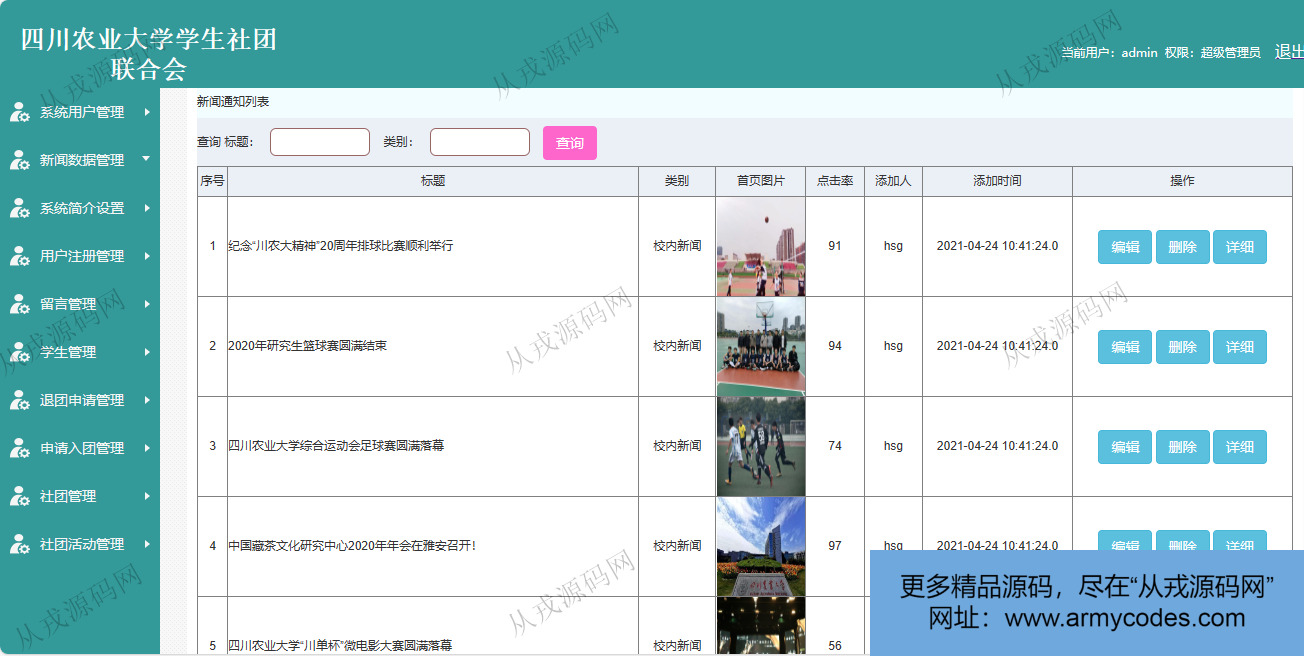Log out using the 退出 link
This screenshot has height=656, width=1304.
(1289, 52)
